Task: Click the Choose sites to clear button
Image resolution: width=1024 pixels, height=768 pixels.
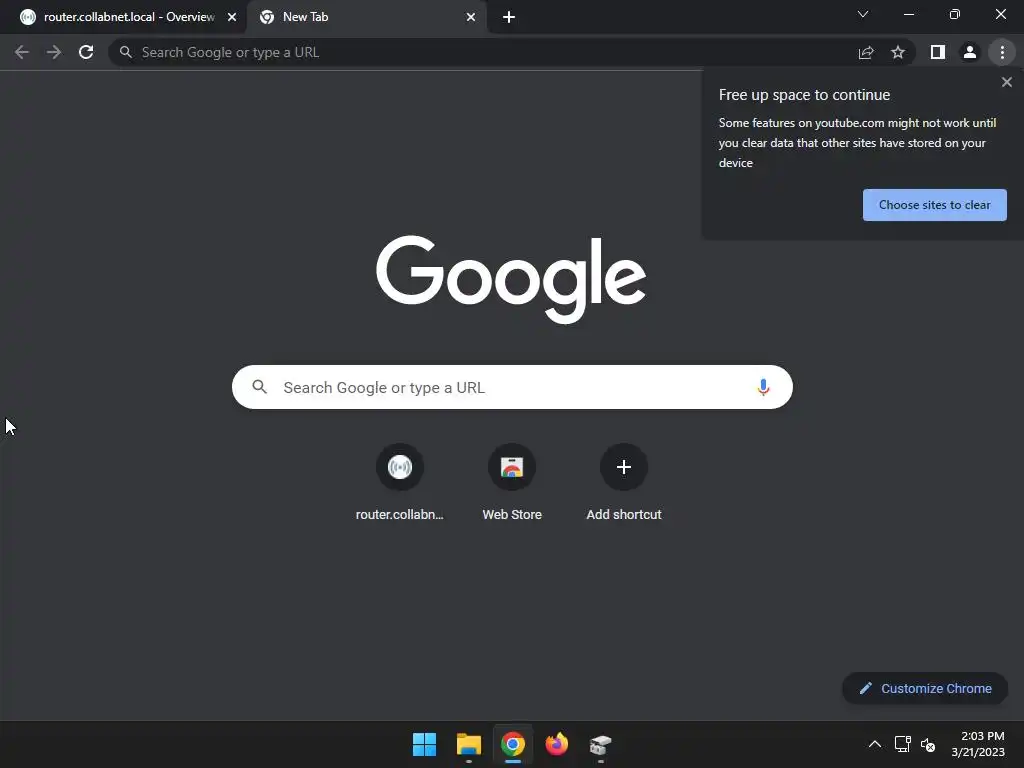Action: pyautogui.click(x=935, y=205)
